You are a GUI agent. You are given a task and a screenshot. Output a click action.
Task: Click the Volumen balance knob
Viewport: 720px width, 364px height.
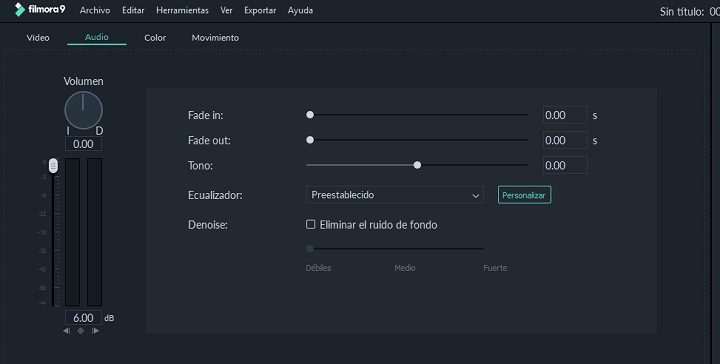pyautogui.click(x=83, y=110)
